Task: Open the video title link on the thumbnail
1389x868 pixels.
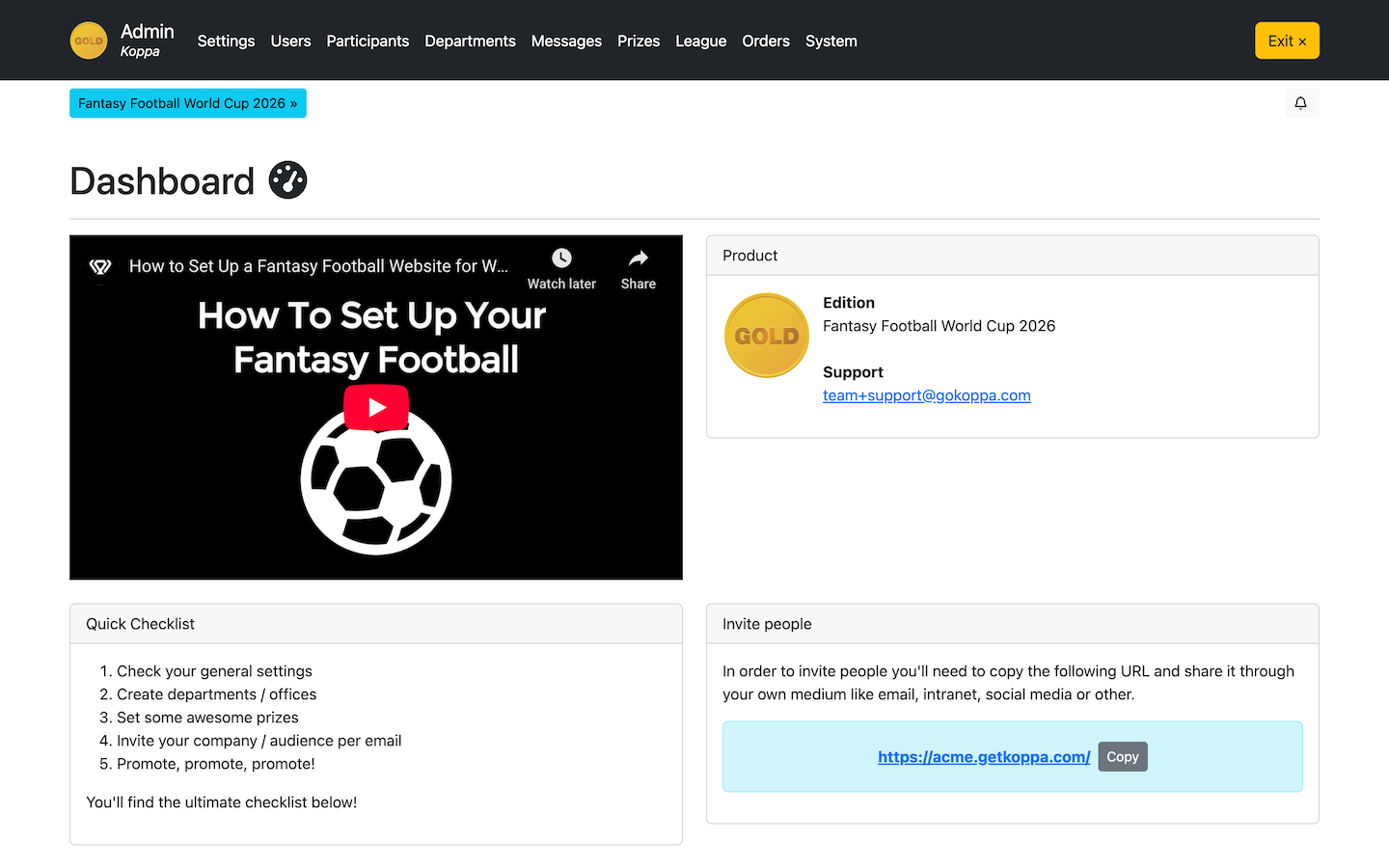Action: point(318,266)
